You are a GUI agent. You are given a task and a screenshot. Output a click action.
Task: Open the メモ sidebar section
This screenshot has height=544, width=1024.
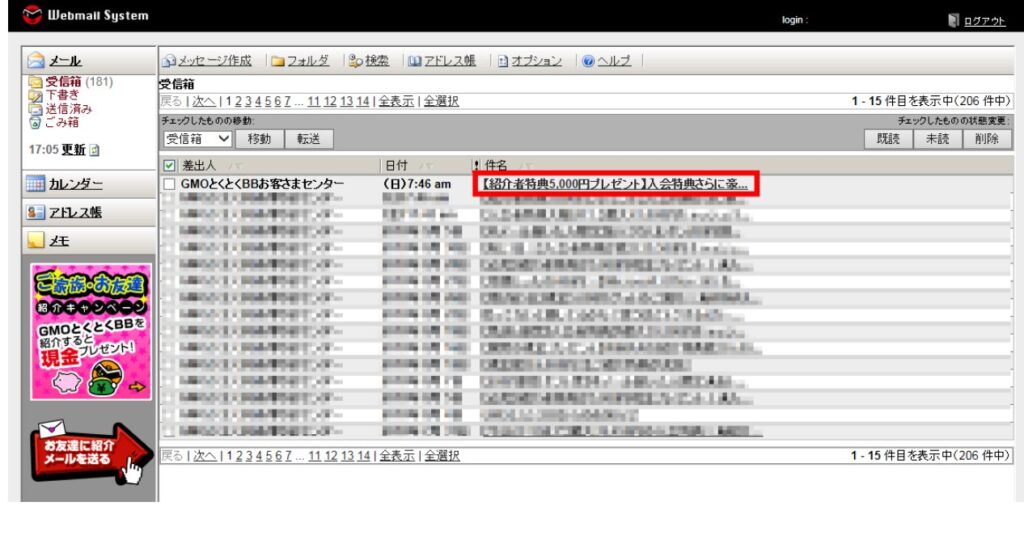pyautogui.click(x=59, y=240)
